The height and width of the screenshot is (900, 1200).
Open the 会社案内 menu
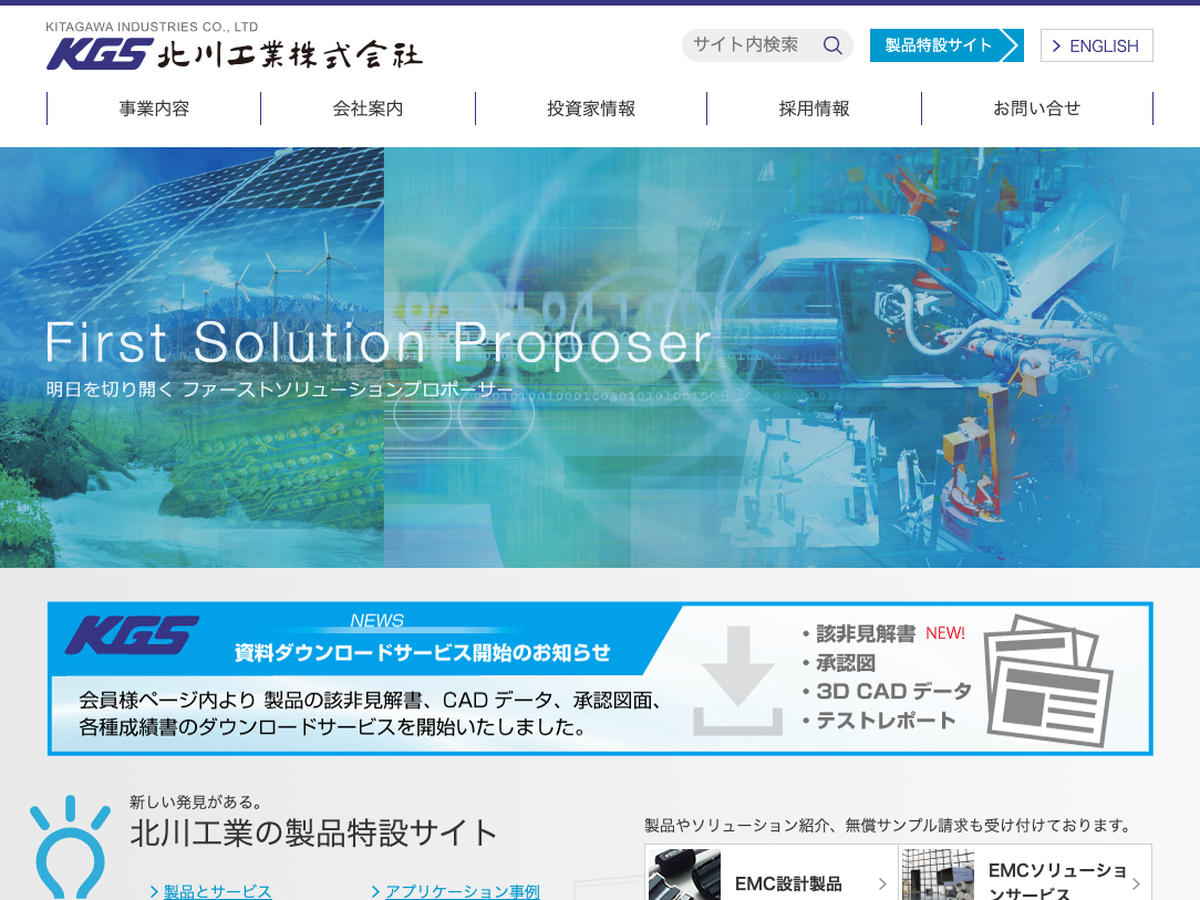(368, 109)
